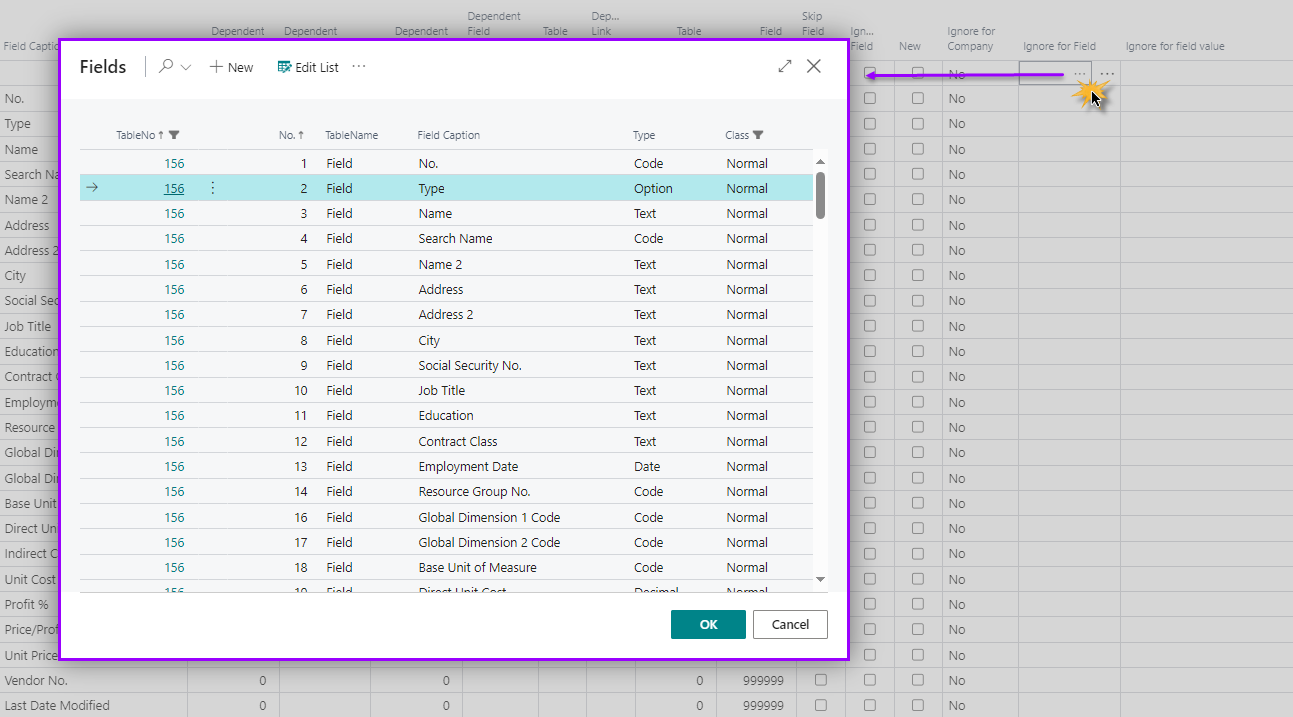Open Ignore for Company column header in background
Screen dimensions: 1293x717
click(970, 39)
